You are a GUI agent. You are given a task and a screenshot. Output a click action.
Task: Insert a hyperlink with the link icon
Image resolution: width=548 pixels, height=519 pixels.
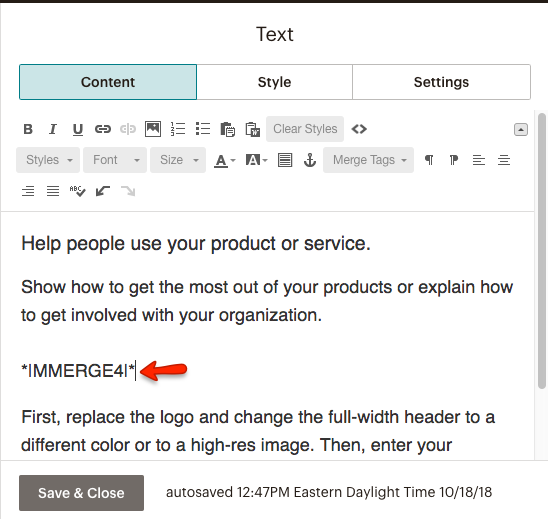tap(103, 129)
